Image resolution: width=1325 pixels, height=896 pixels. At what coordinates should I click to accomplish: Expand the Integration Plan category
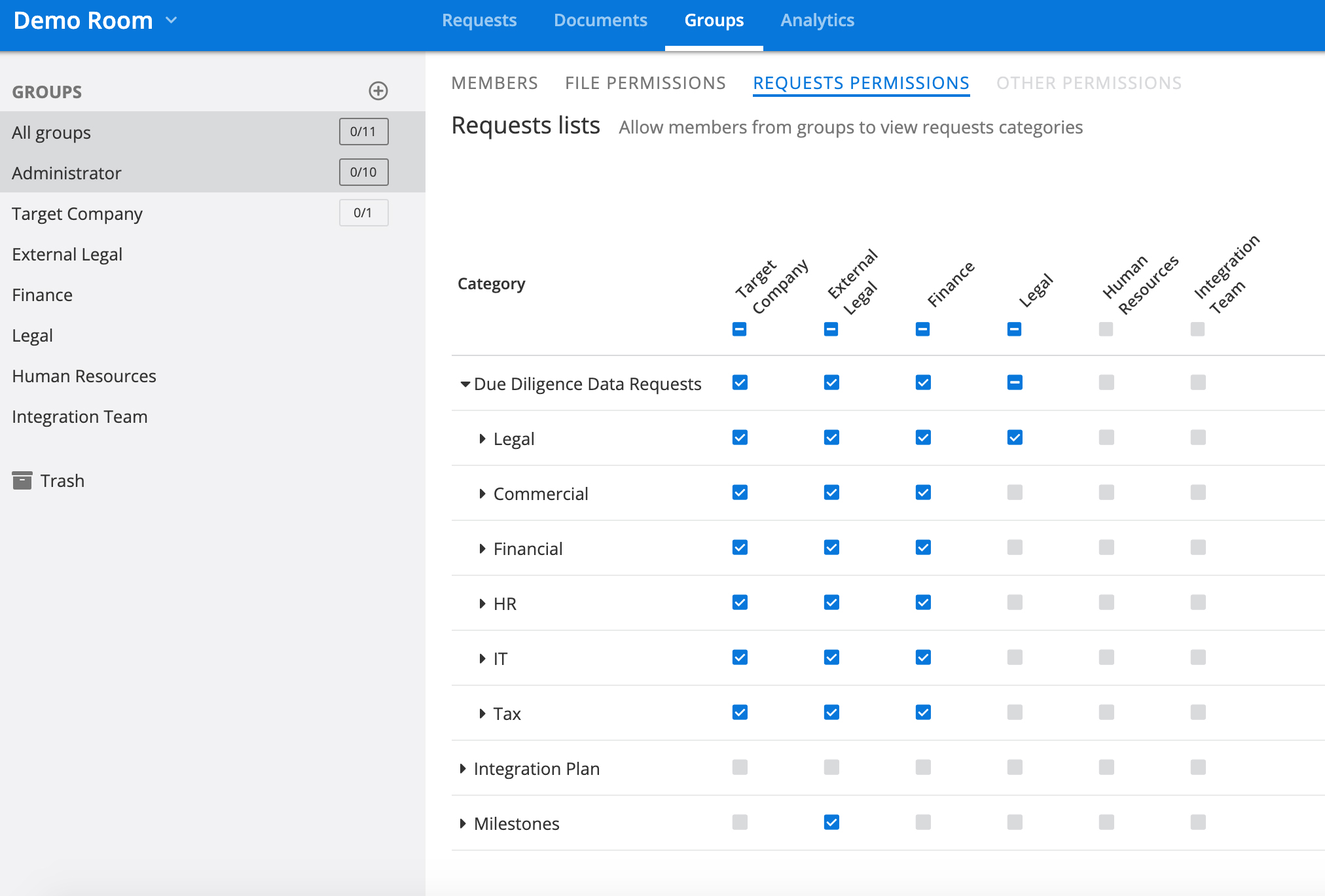pyautogui.click(x=463, y=768)
